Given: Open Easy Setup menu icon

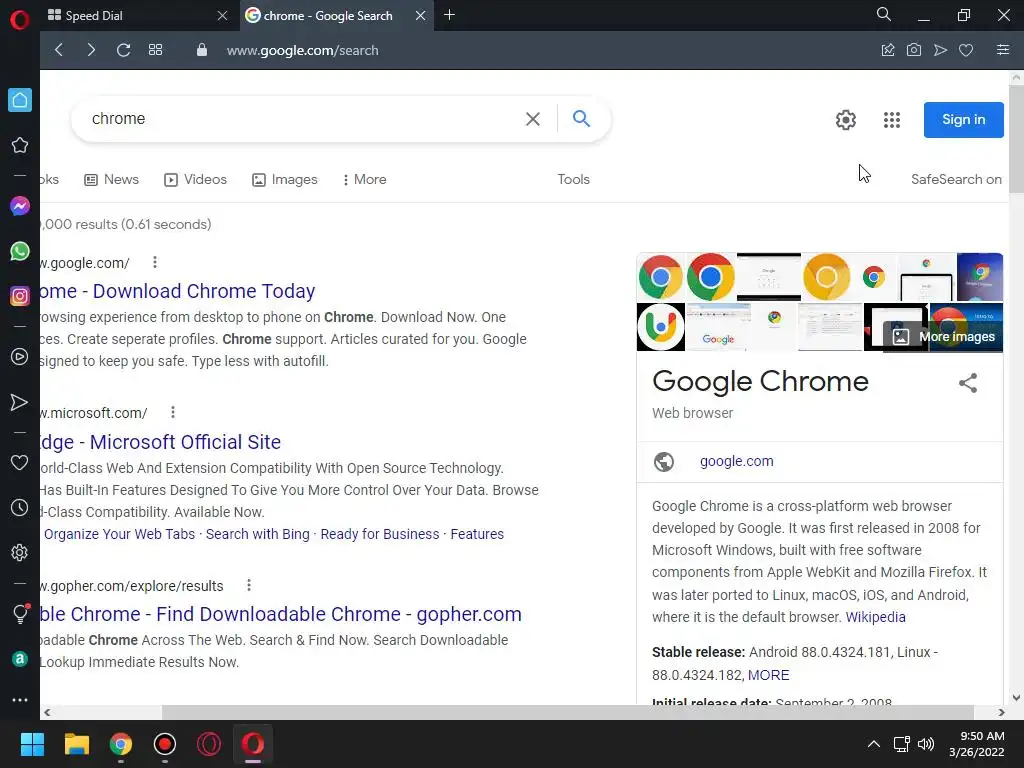Looking at the screenshot, I should tap(1003, 50).
